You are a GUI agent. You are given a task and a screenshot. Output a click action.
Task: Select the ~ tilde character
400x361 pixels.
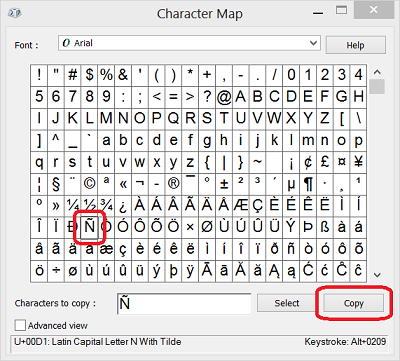[258, 162]
